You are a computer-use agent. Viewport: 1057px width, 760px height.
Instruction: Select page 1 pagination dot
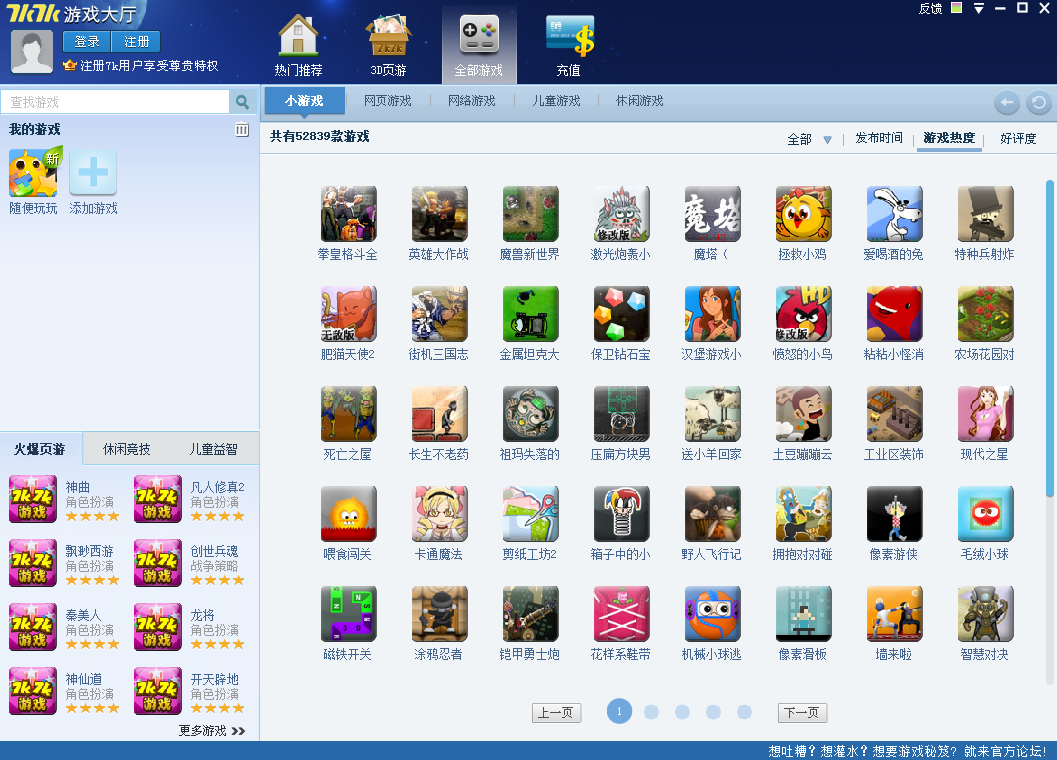620,711
